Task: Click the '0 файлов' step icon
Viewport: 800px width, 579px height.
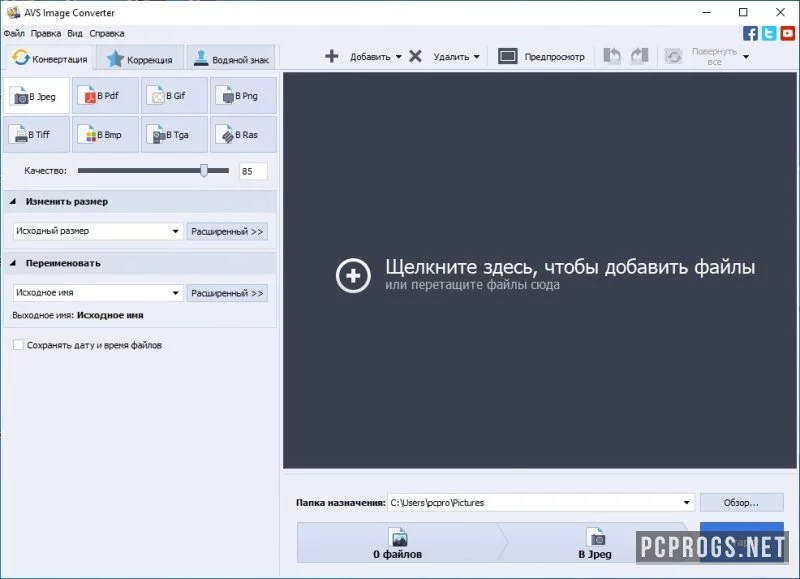Action: (x=398, y=537)
